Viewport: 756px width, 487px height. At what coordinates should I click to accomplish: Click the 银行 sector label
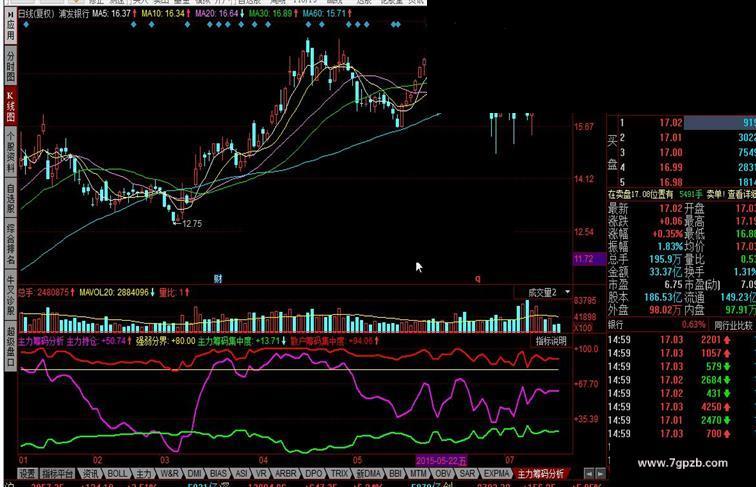coord(616,325)
